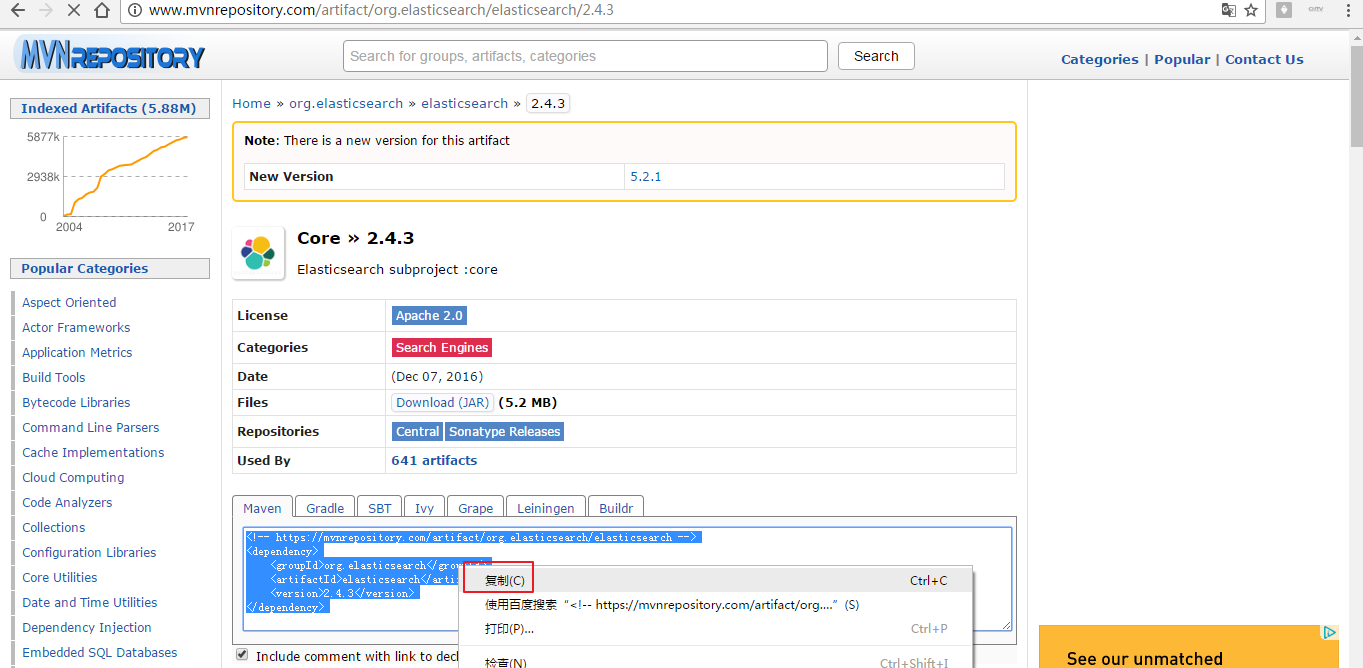Viewport: 1363px width, 668px height.
Task: Click the browser address bar URL
Action: point(381,10)
